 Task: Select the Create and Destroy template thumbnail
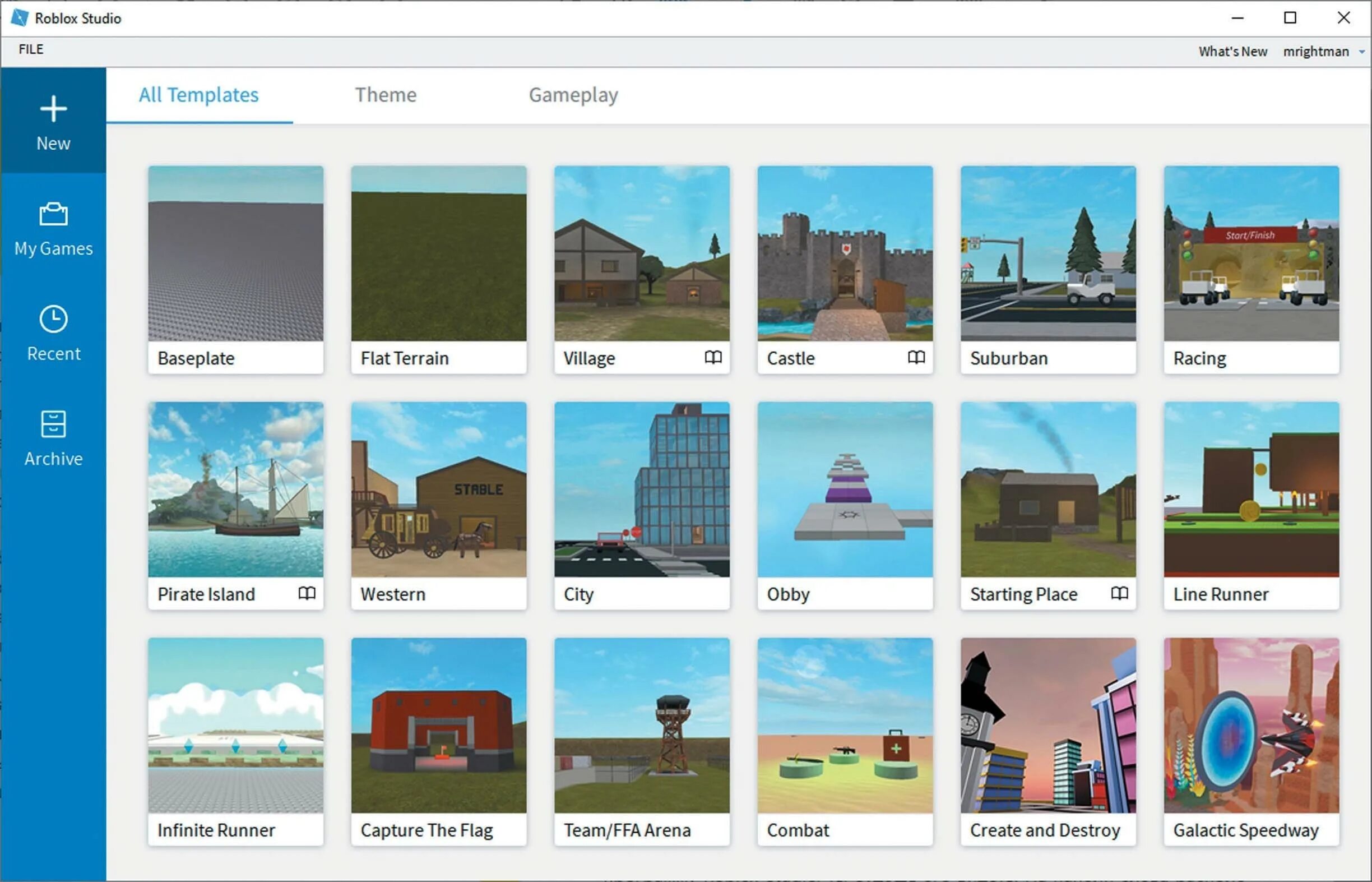pyautogui.click(x=1048, y=726)
